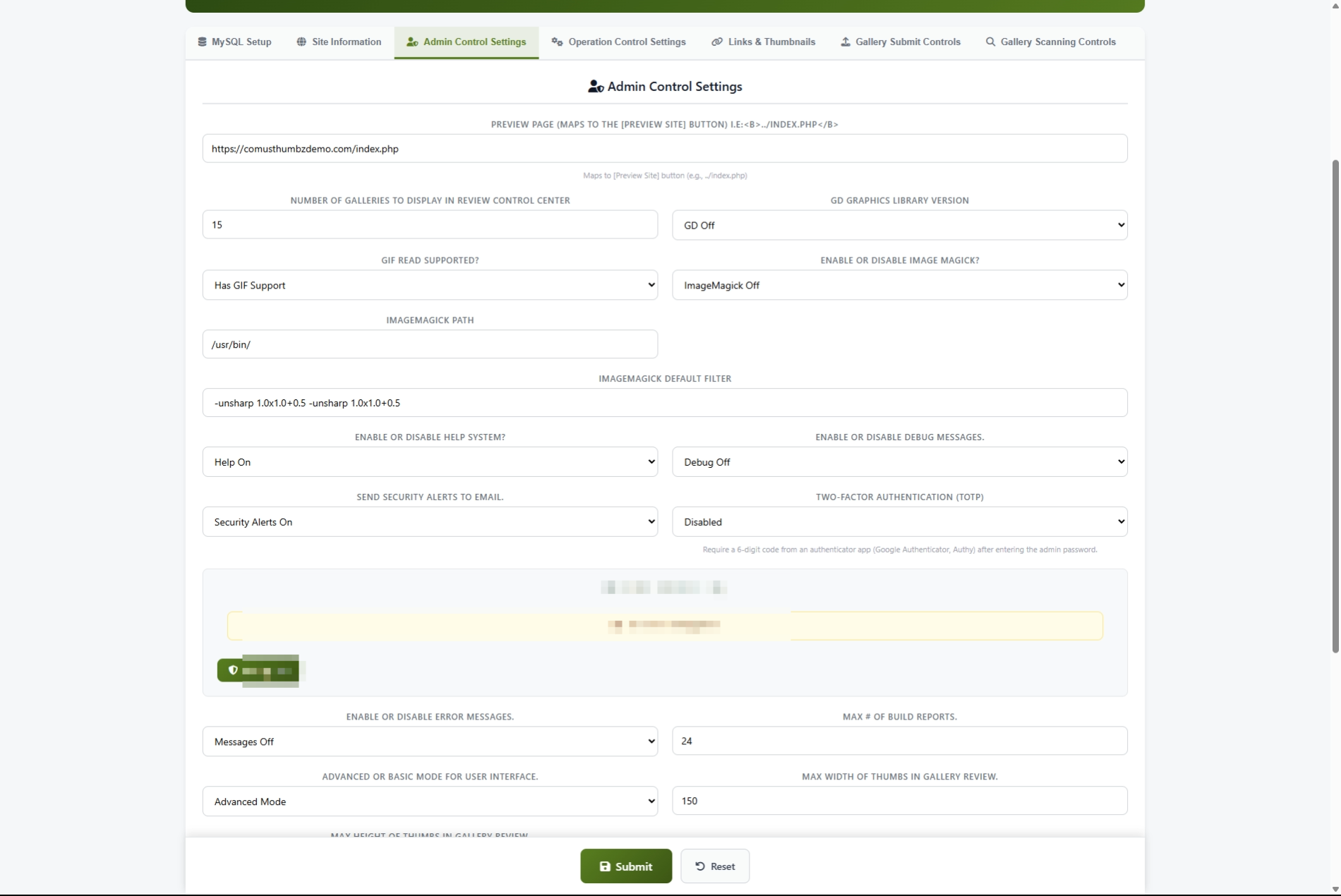The width and height of the screenshot is (1341, 896).
Task: Open Two-Factor Authentication TOTP dropdown
Action: pyautogui.click(x=898, y=522)
